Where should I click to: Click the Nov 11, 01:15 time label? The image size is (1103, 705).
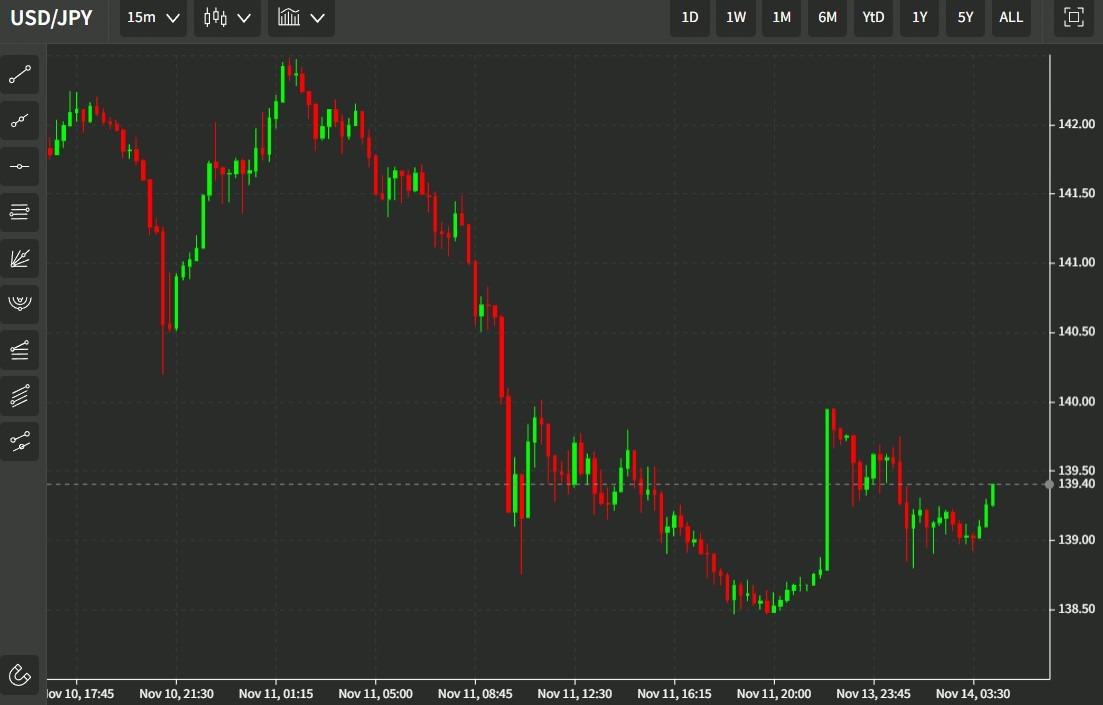pyautogui.click(x=276, y=694)
